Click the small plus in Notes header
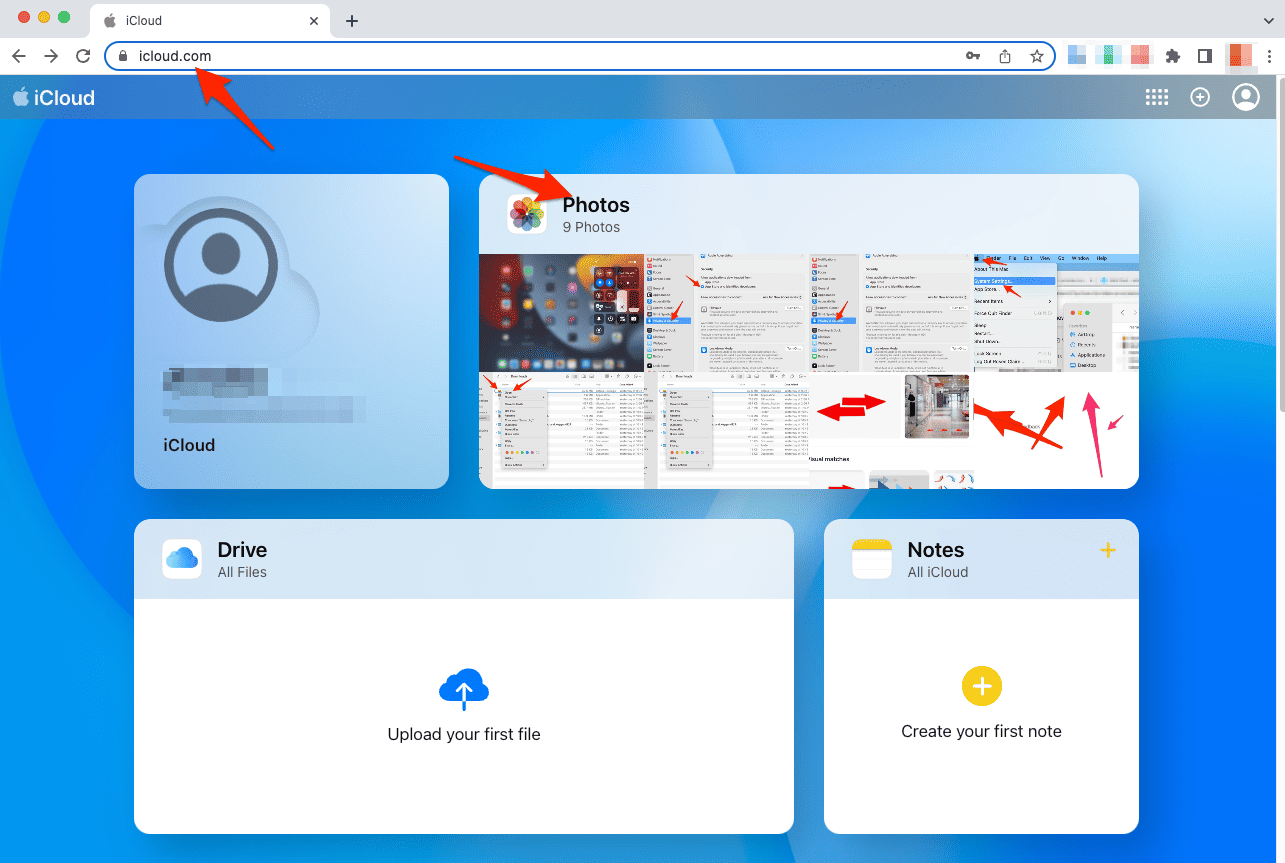1285x863 pixels. [1107, 550]
